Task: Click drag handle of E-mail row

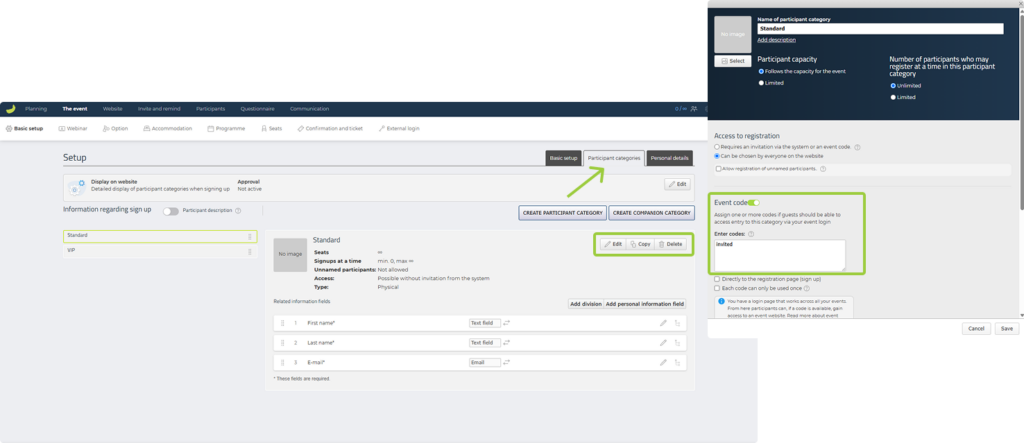Action: point(283,362)
